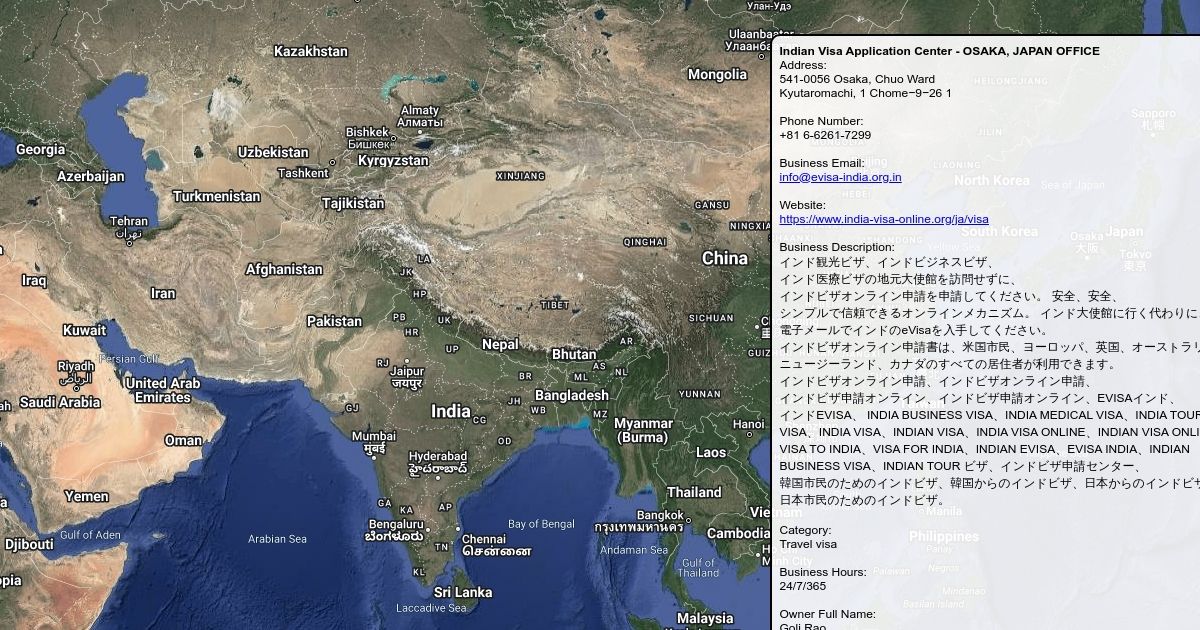Click the Afghanistan label on the map

tap(284, 269)
